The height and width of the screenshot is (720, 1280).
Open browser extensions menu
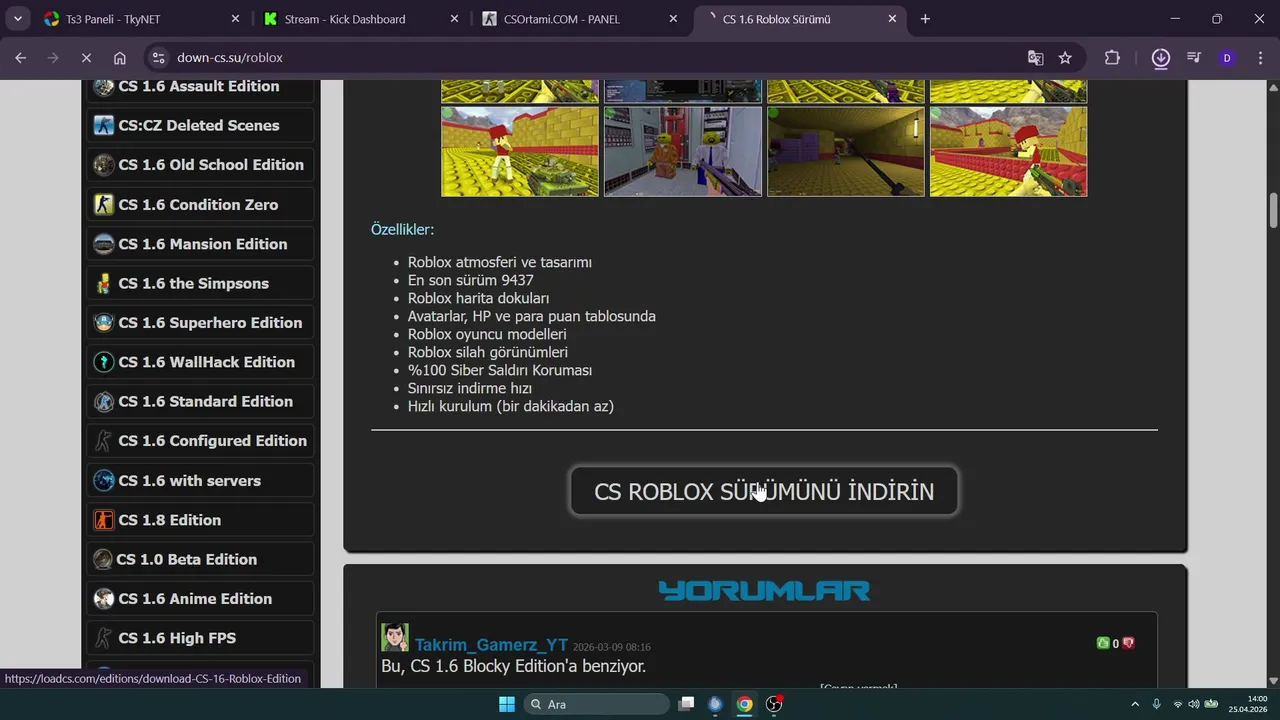[x=1112, y=58]
